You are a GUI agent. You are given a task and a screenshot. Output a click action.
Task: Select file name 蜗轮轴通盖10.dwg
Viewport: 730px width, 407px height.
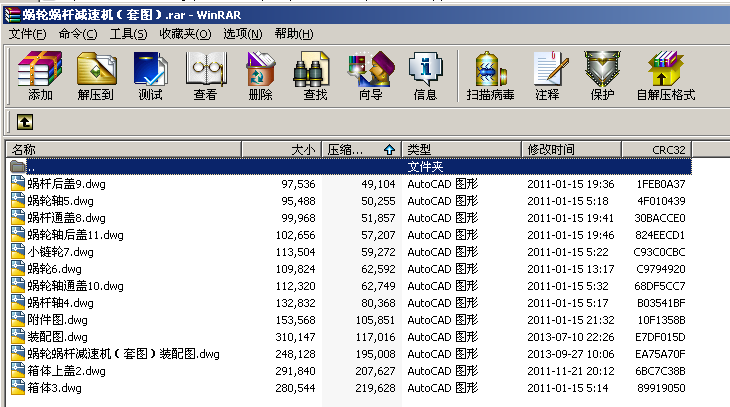[75, 285]
